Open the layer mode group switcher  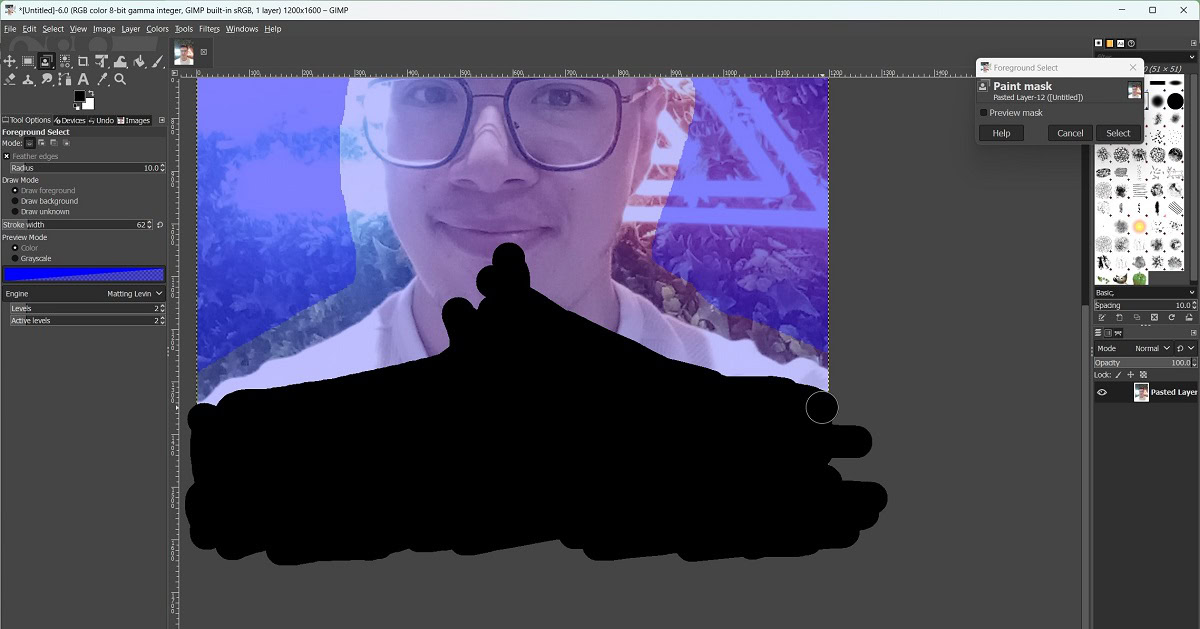click(x=1186, y=348)
